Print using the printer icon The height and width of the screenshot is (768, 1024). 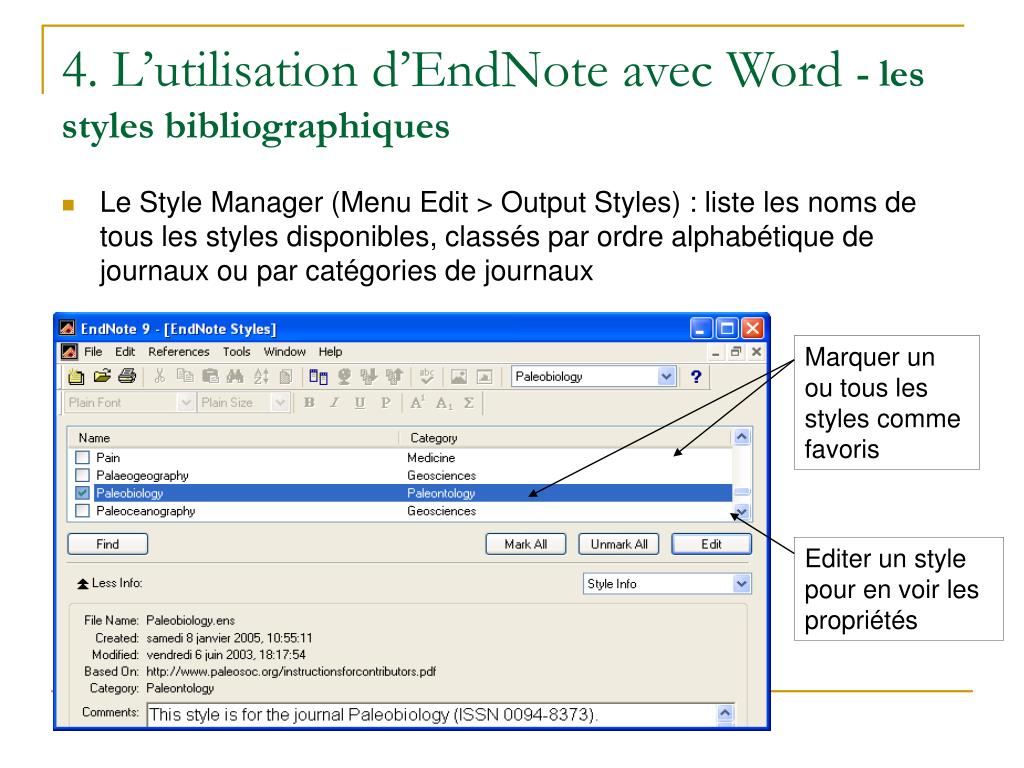tap(127, 376)
